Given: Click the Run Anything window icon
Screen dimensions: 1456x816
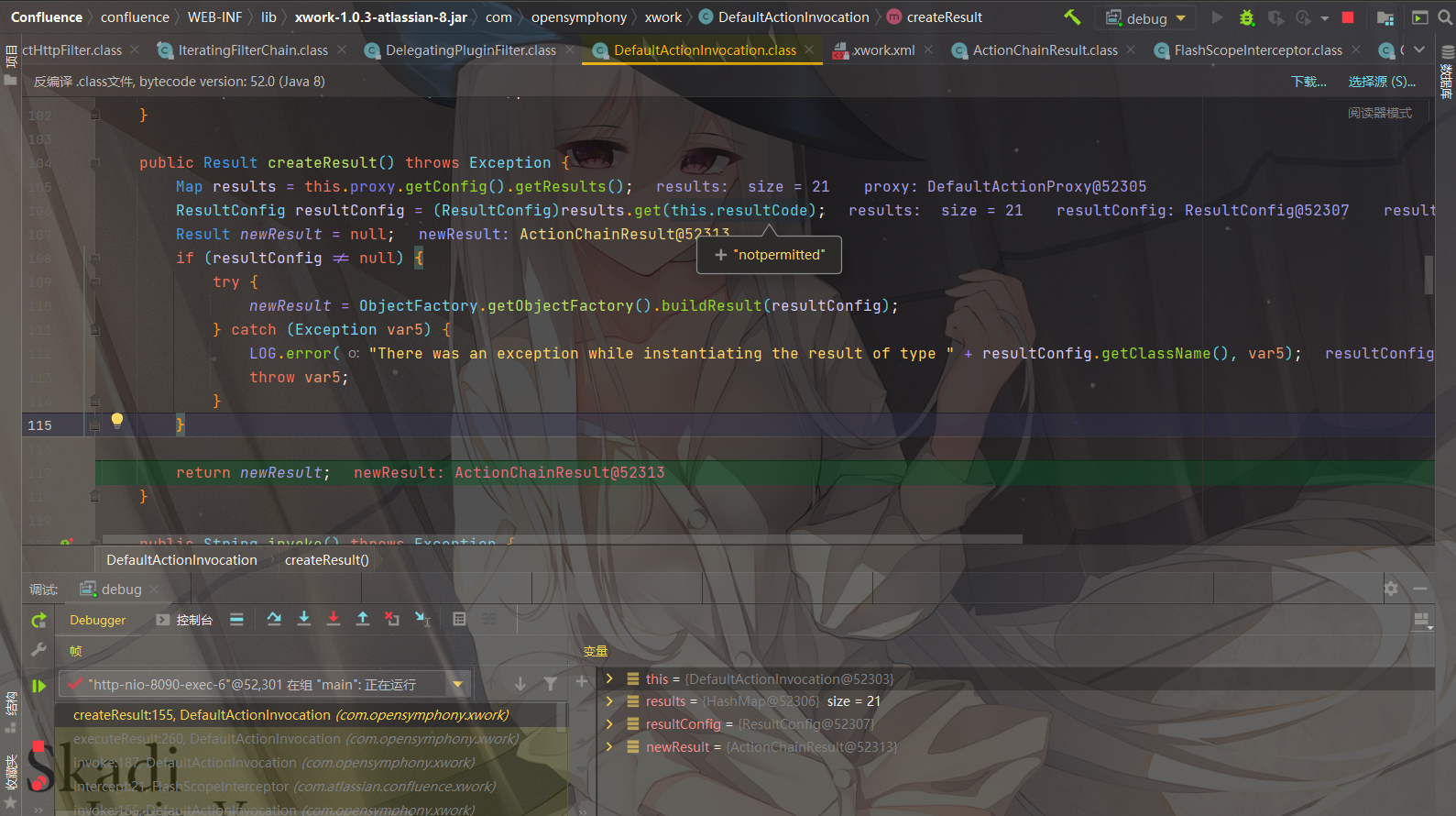Looking at the screenshot, I should point(1419,17).
